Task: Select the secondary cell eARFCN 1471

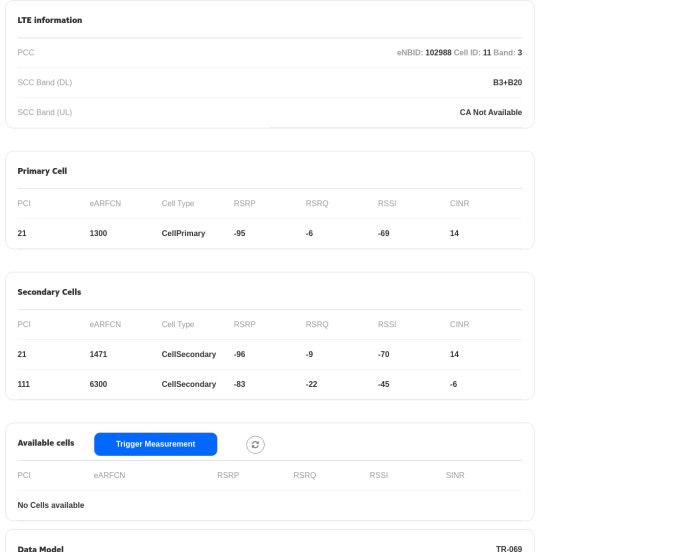Action: (98, 354)
